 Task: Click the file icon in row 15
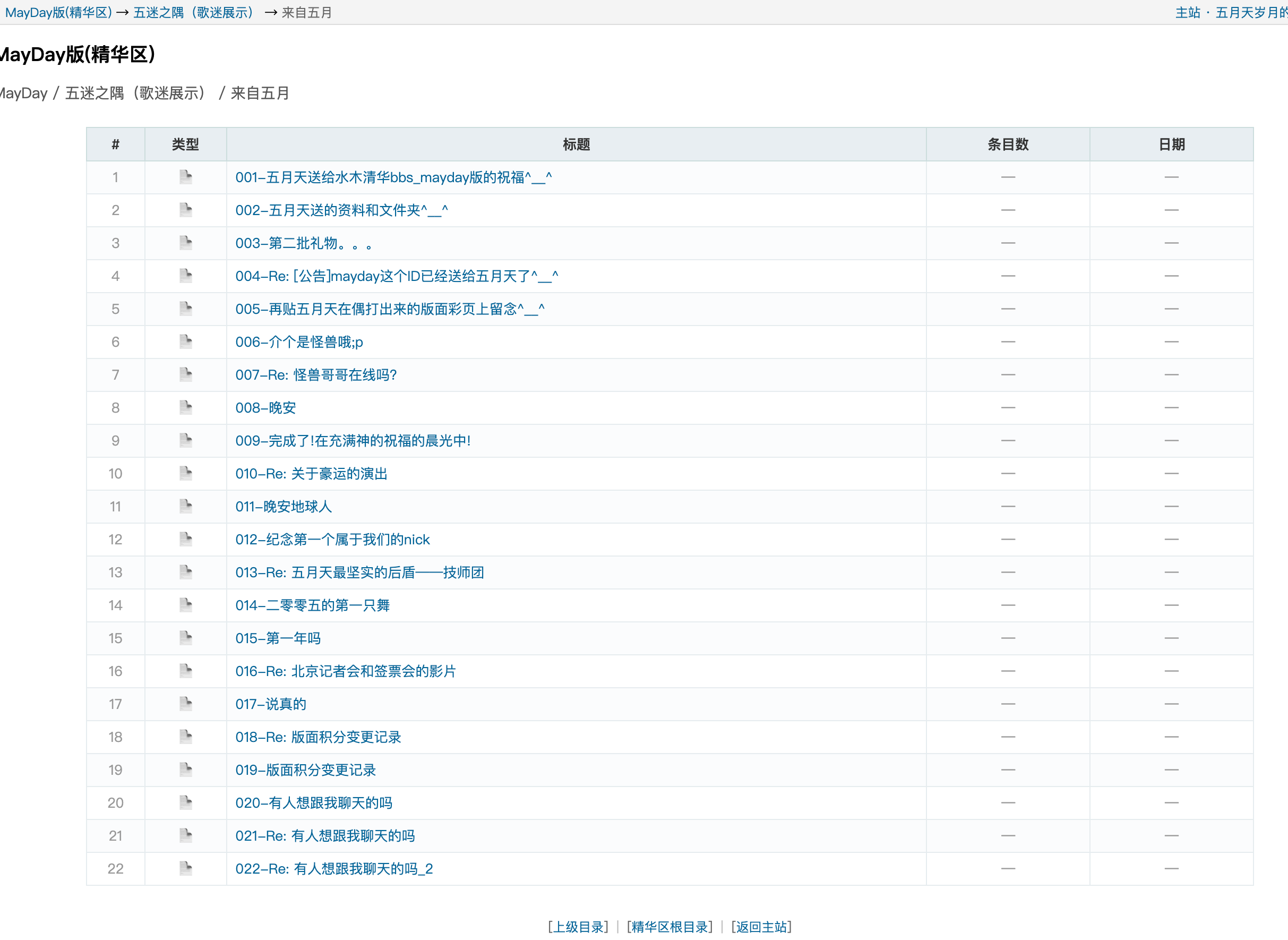coord(185,638)
